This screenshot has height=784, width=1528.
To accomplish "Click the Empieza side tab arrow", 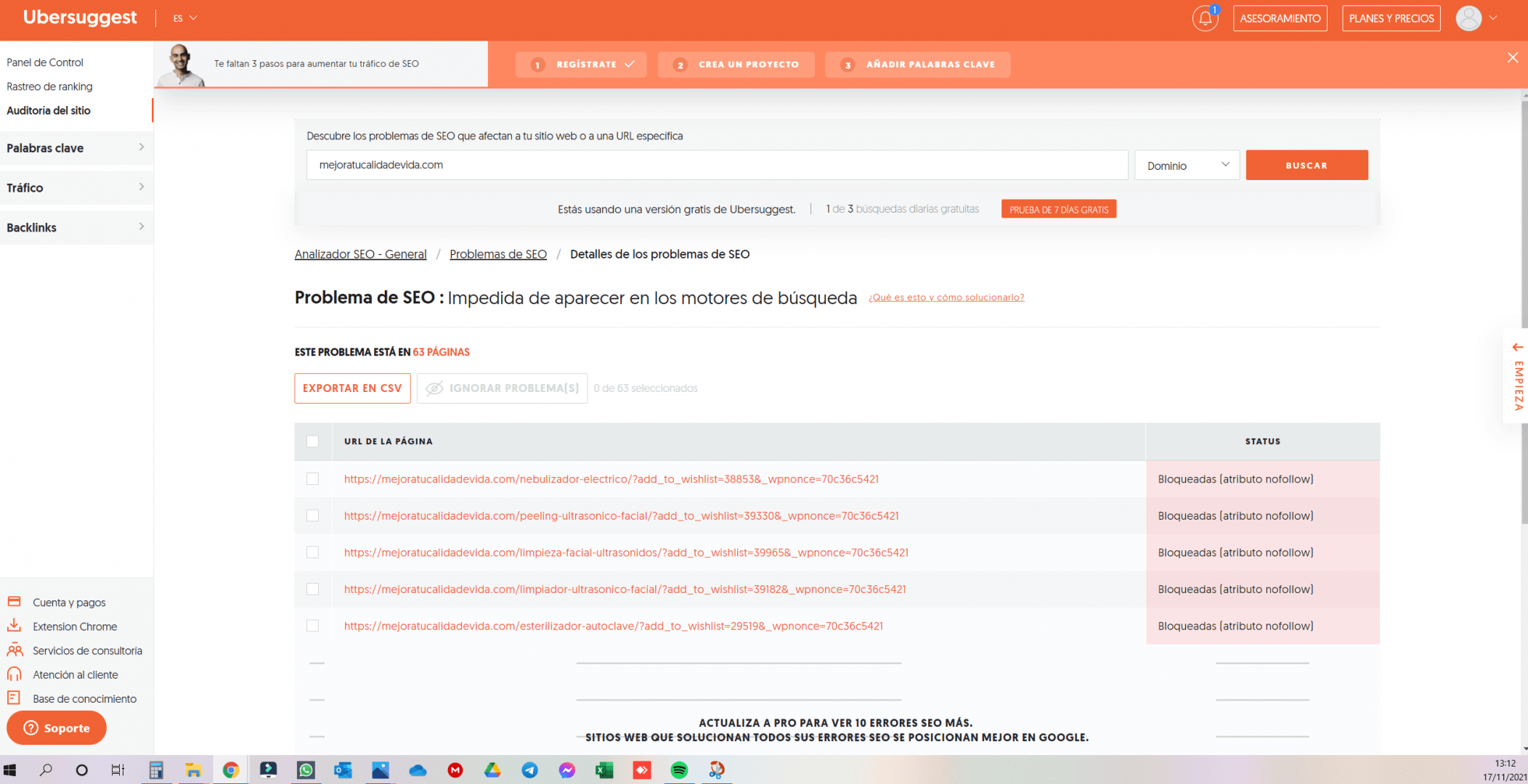I will tap(1518, 347).
